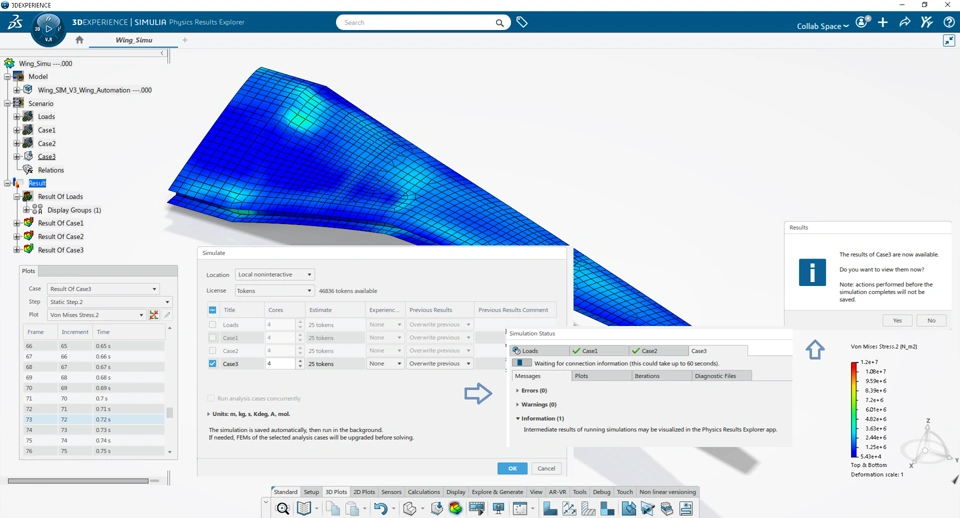This screenshot has width=960, height=518.
Task: Expand the Errors (0) section
Action: point(517,391)
